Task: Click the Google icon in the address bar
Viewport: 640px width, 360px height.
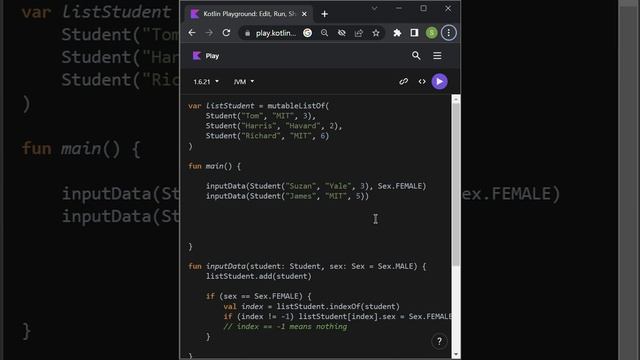Action: pos(307,33)
